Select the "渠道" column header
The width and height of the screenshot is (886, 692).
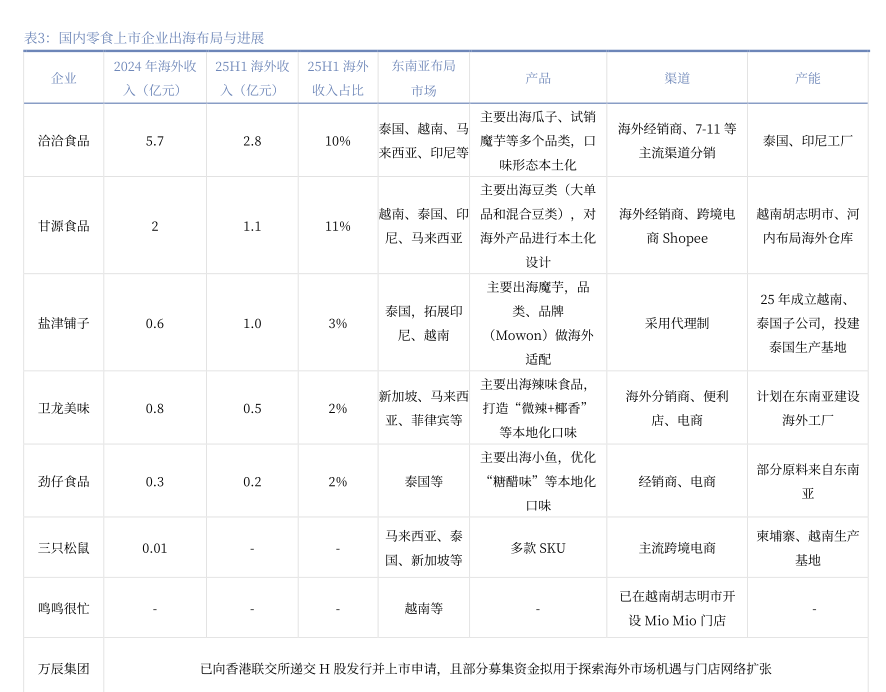677,78
